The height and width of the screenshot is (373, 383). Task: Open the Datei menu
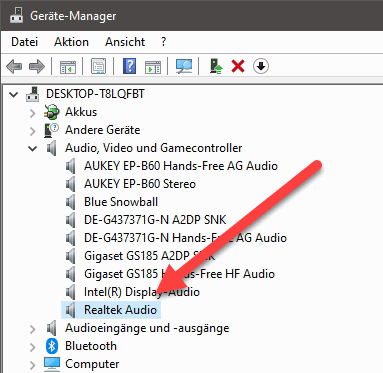[24, 42]
